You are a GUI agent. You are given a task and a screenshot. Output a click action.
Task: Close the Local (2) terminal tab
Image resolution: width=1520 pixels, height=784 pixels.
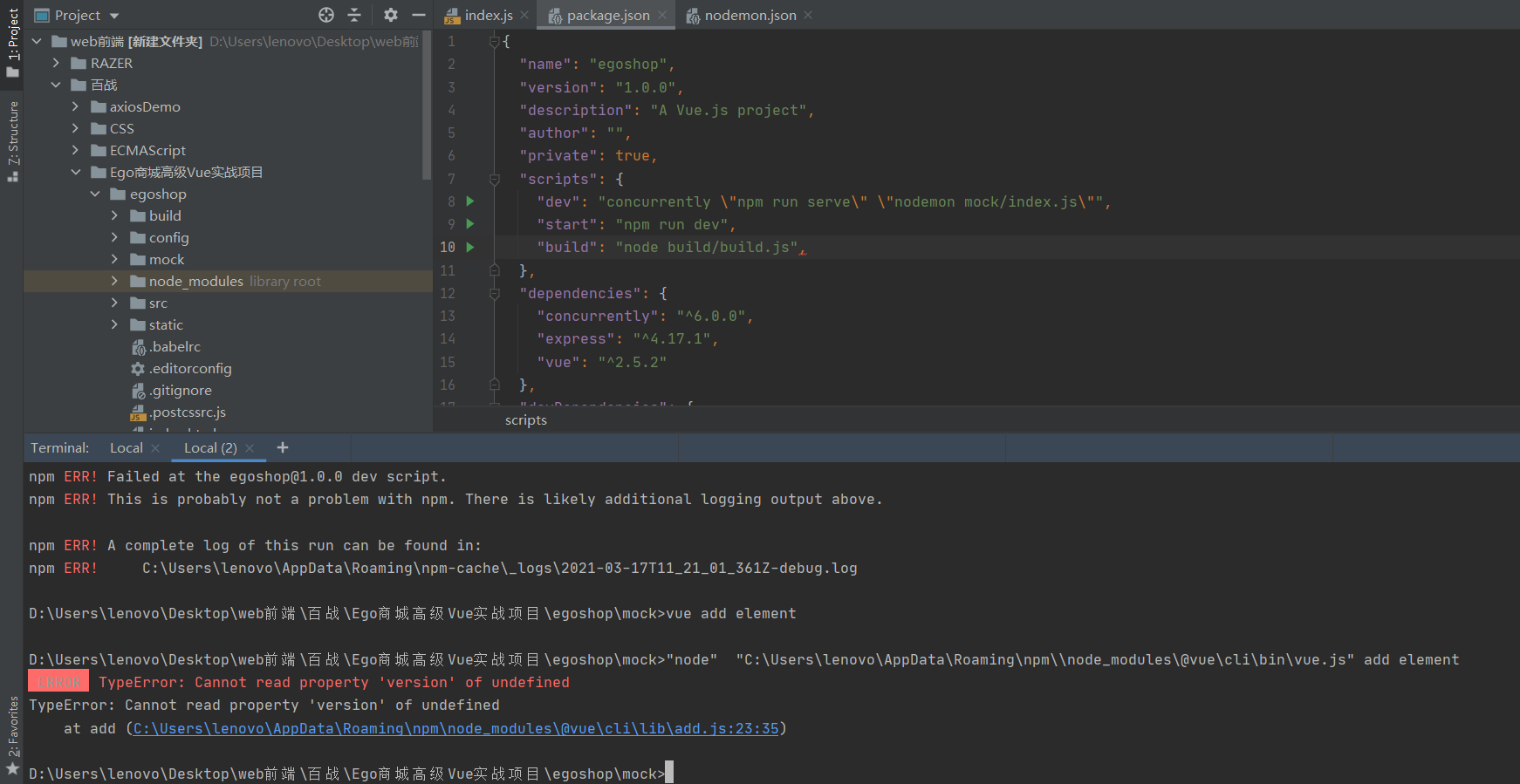250,448
